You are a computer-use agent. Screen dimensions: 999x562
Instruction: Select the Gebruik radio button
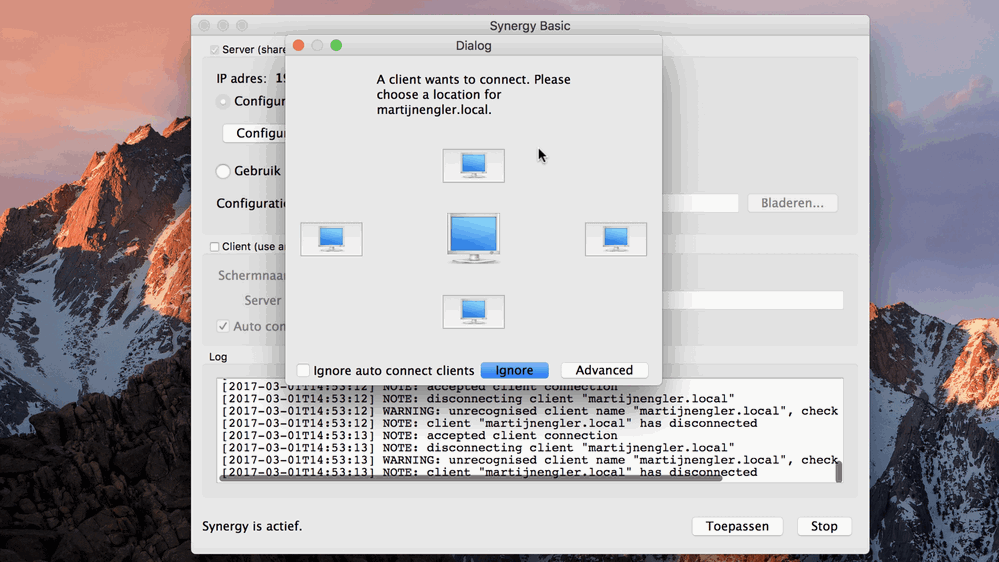(x=222, y=171)
